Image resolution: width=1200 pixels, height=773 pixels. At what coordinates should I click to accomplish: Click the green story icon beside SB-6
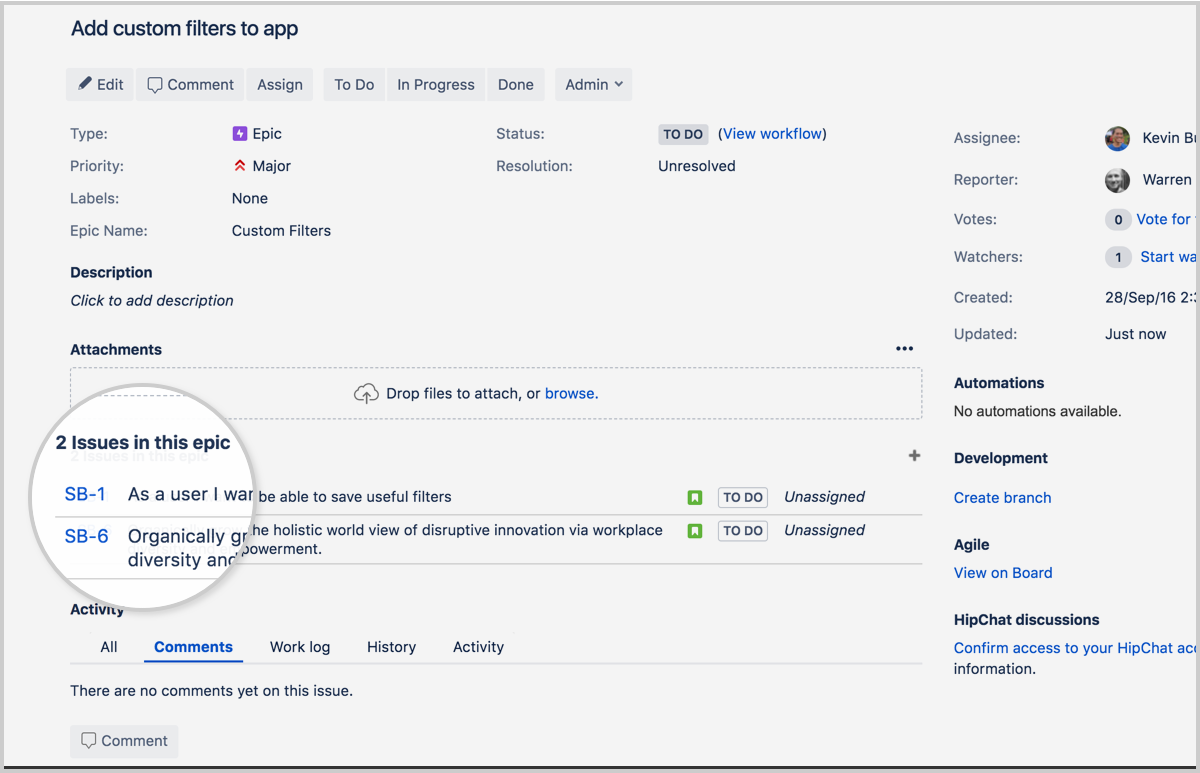point(695,530)
